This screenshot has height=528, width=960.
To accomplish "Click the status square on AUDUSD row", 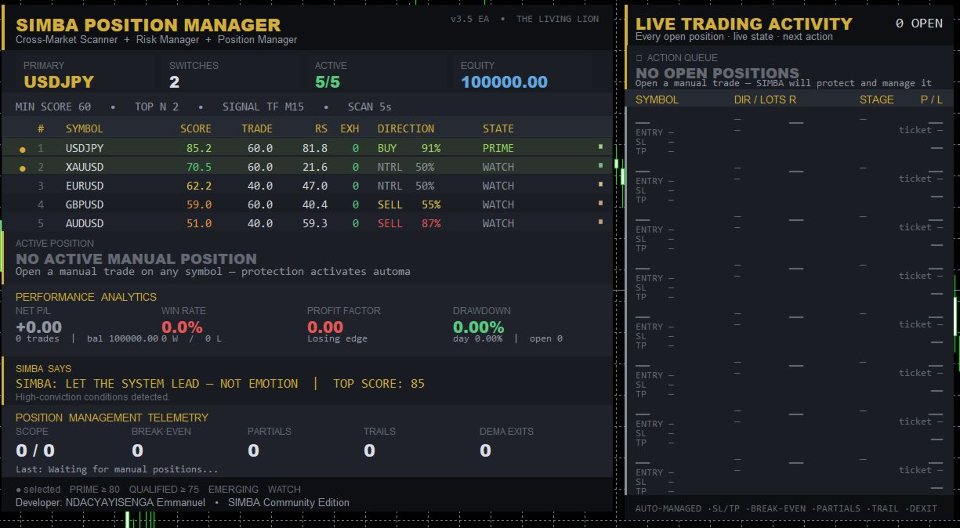I will coord(601,222).
